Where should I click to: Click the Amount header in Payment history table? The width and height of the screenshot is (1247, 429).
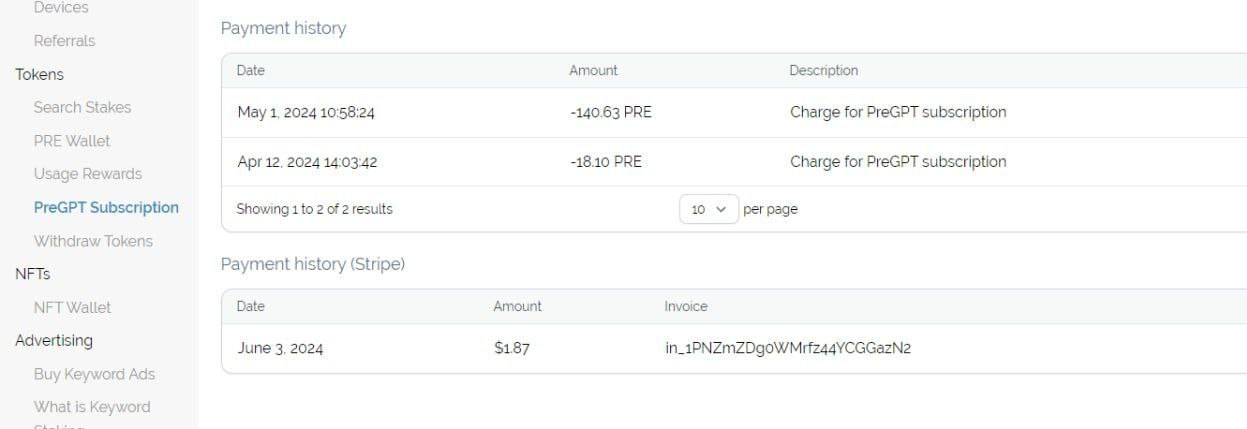(x=593, y=71)
